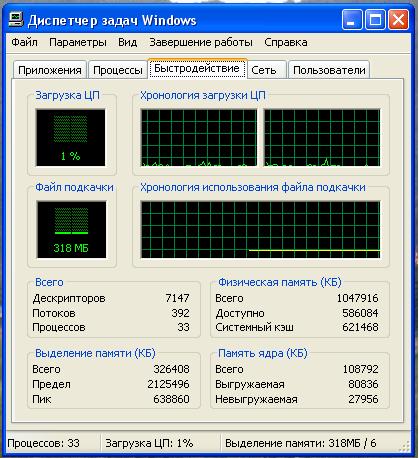Click status bar Выделение памяти: 318МБ entry

coord(301,443)
